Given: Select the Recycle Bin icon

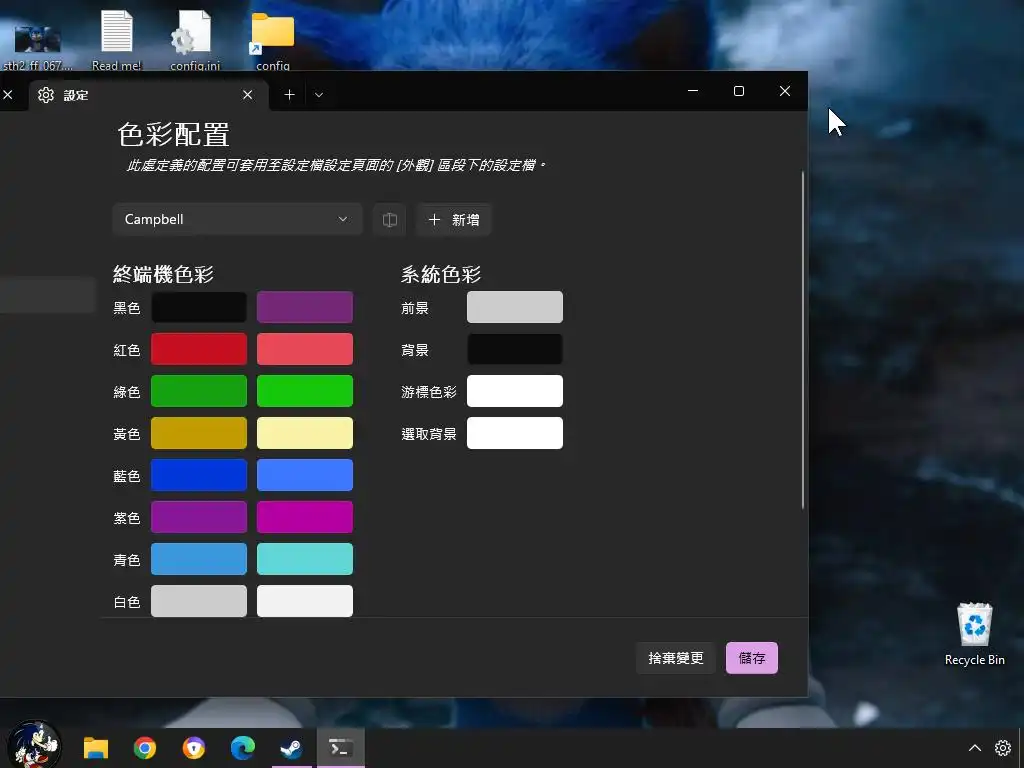Looking at the screenshot, I should click(974, 634).
